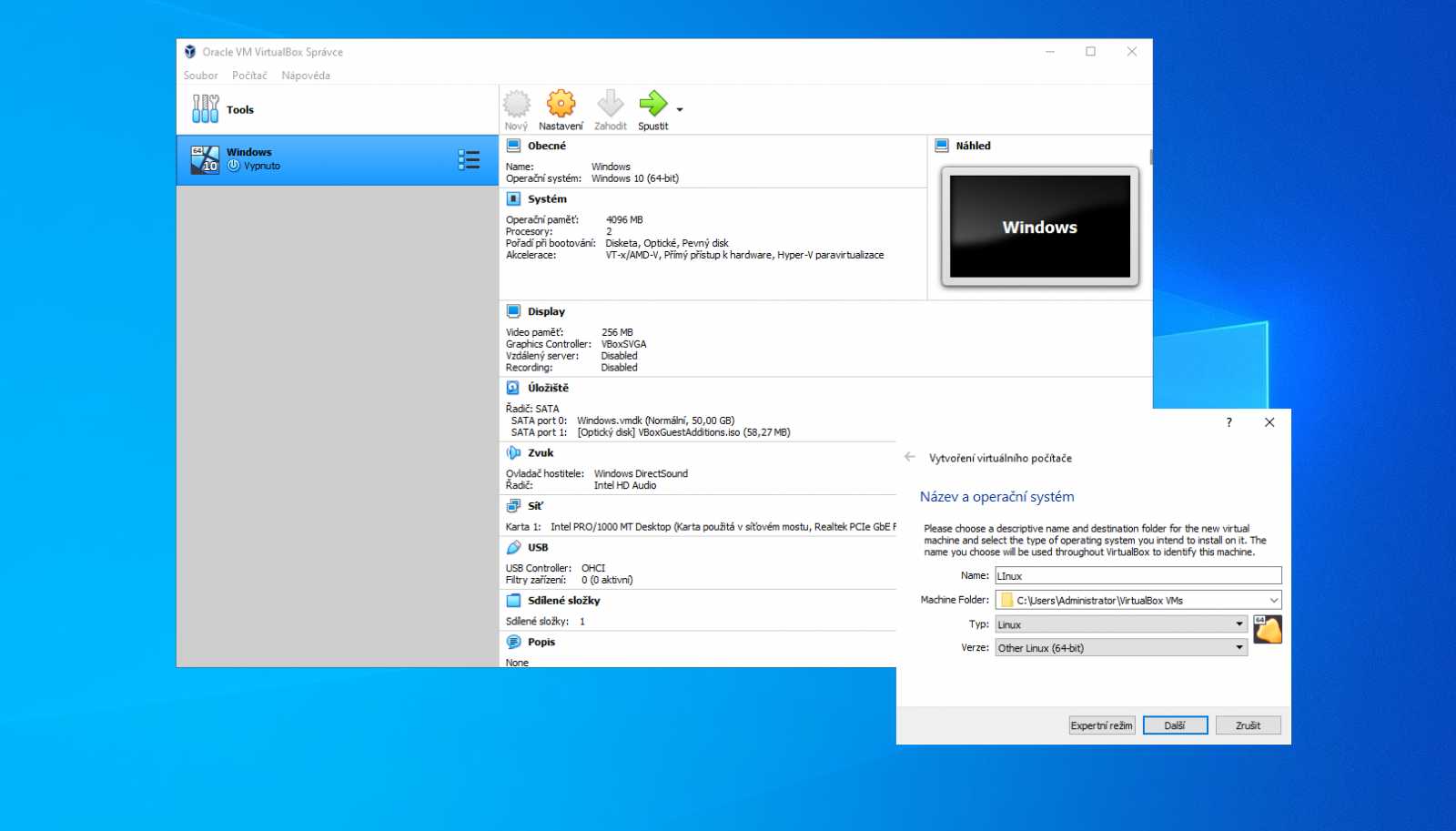Expand the Machine Folder combo box
The image size is (1456, 831).
pos(1274,601)
